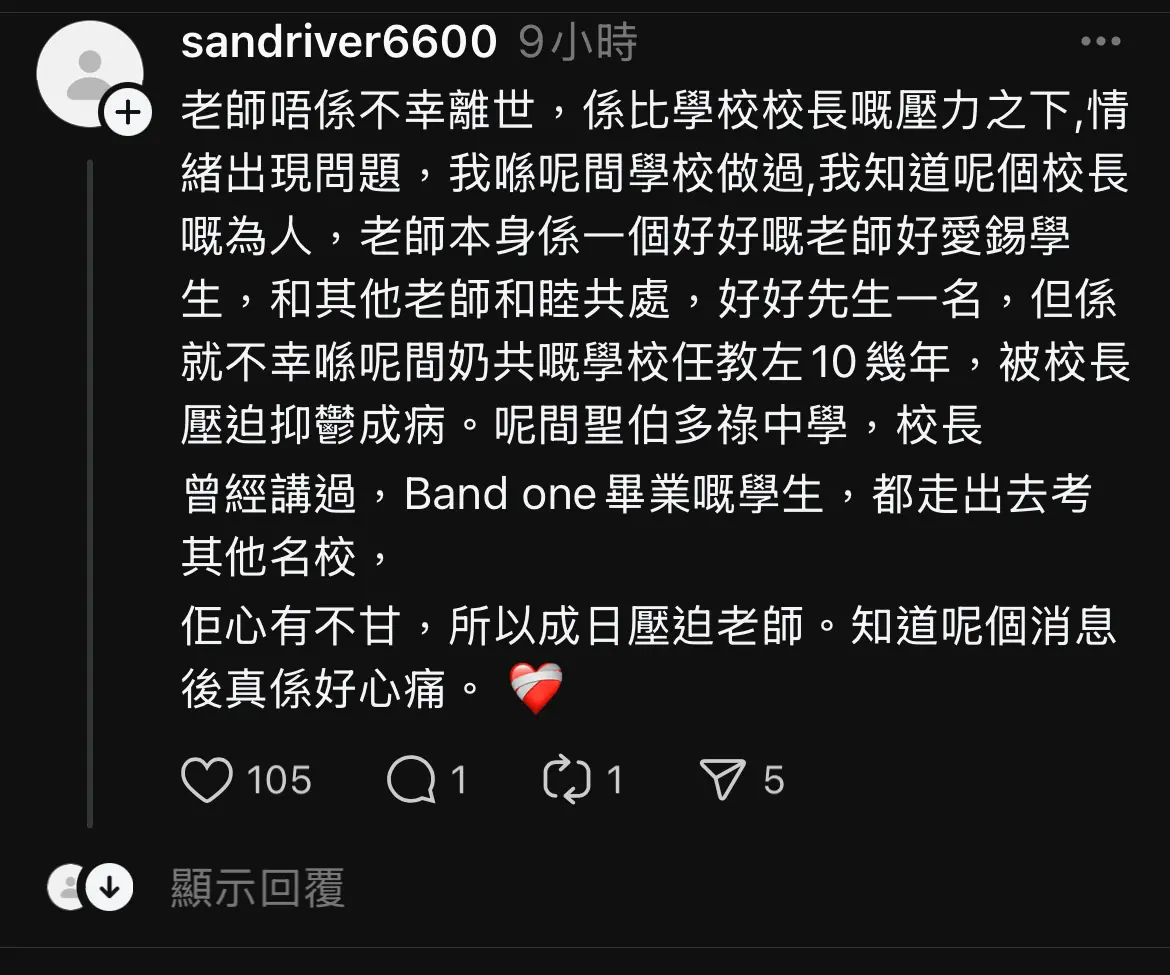The height and width of the screenshot is (975, 1170).
Task: Click the post's opening line 老師唔係不幸離世
Action: tap(358, 110)
